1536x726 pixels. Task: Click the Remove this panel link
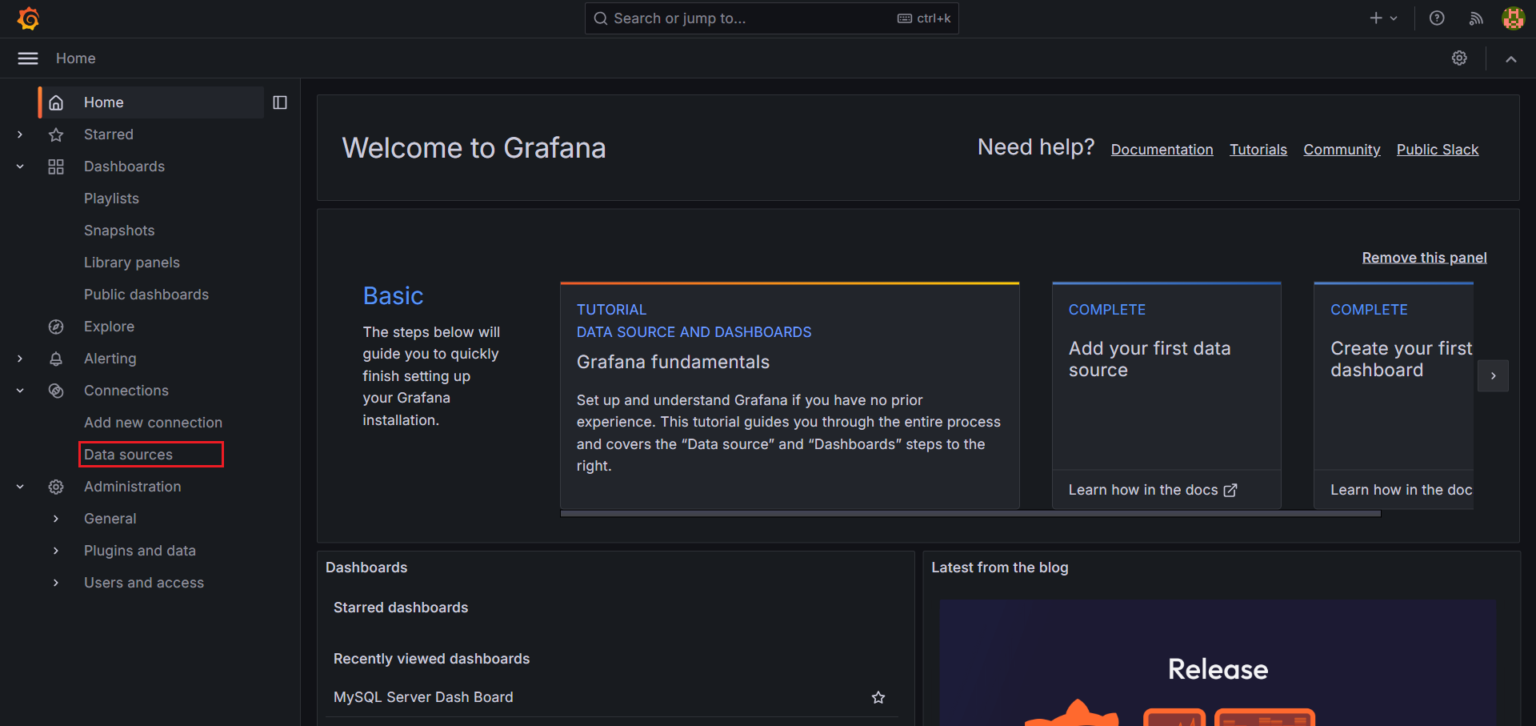[x=1423, y=257]
